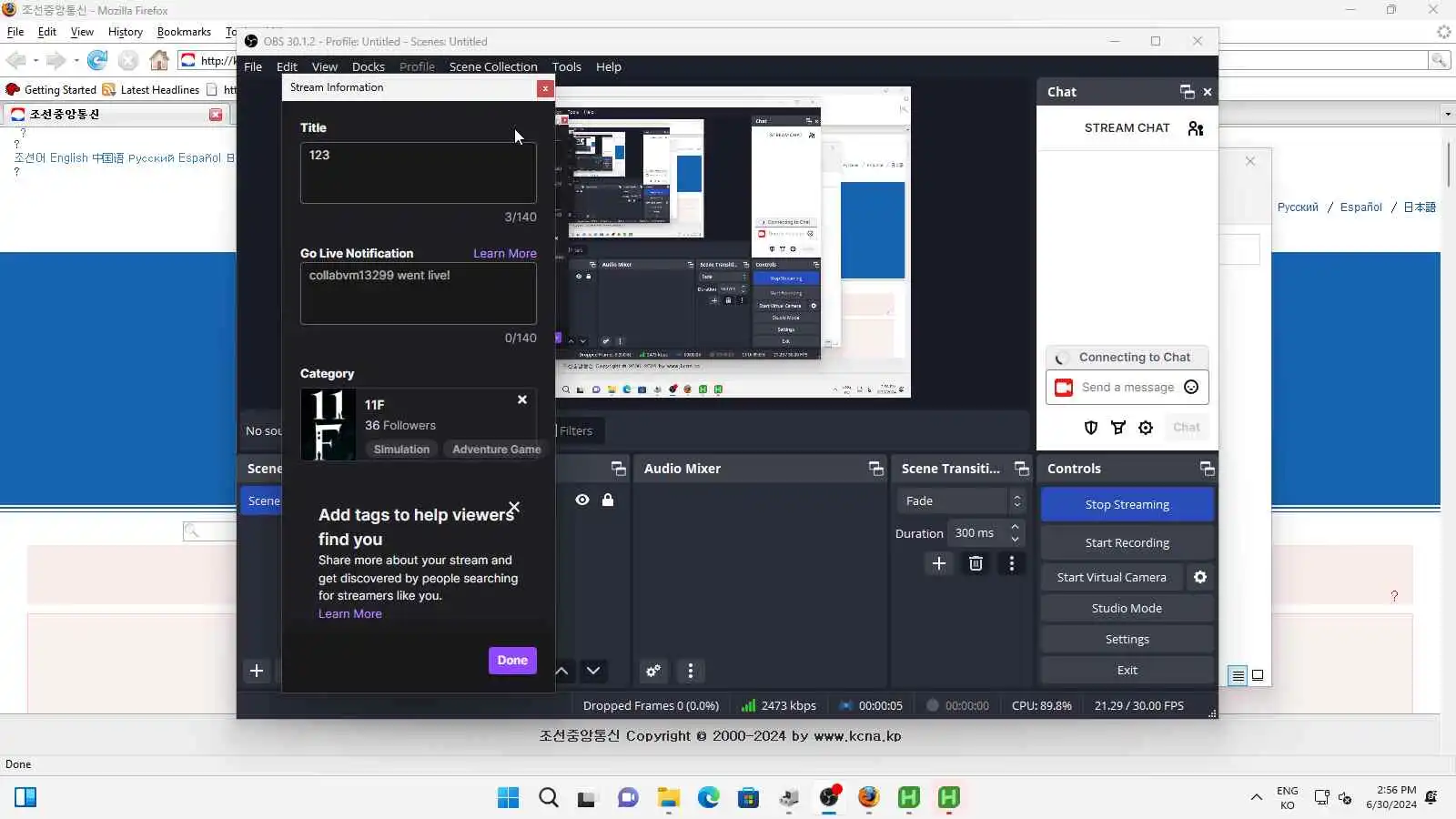
Task: Pop out the Chat dock
Action: (1187, 92)
